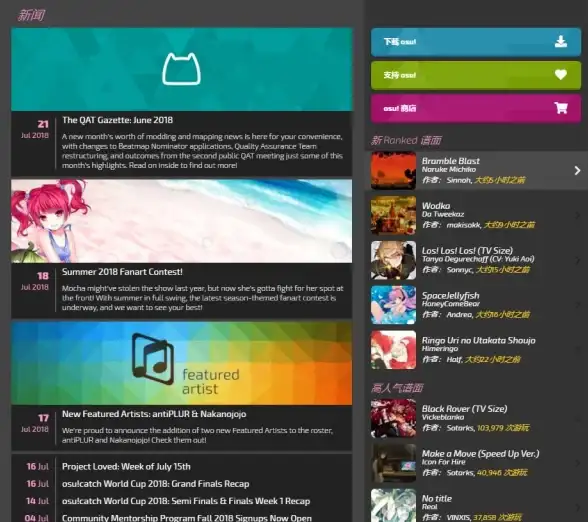Open SpaceJellyfish beatmap cover image
Image resolution: width=588 pixels, height=522 pixels.
393,305
